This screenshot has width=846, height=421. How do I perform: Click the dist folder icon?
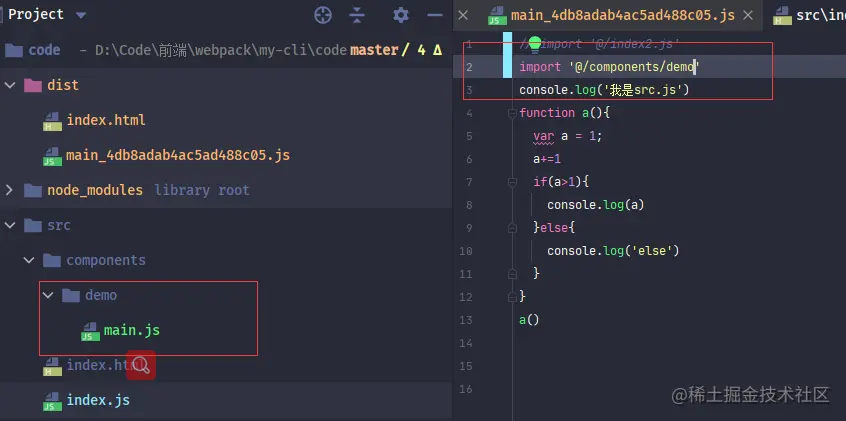[33, 85]
